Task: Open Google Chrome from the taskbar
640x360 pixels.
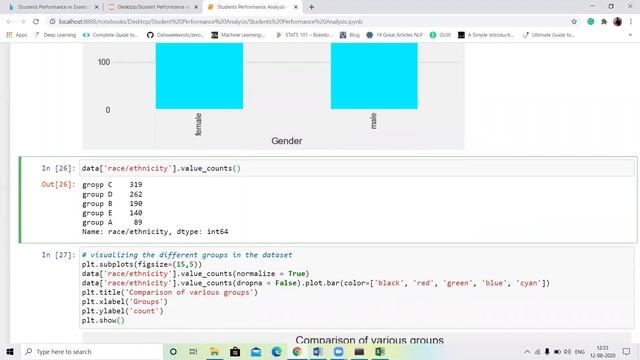Action: pos(297,351)
